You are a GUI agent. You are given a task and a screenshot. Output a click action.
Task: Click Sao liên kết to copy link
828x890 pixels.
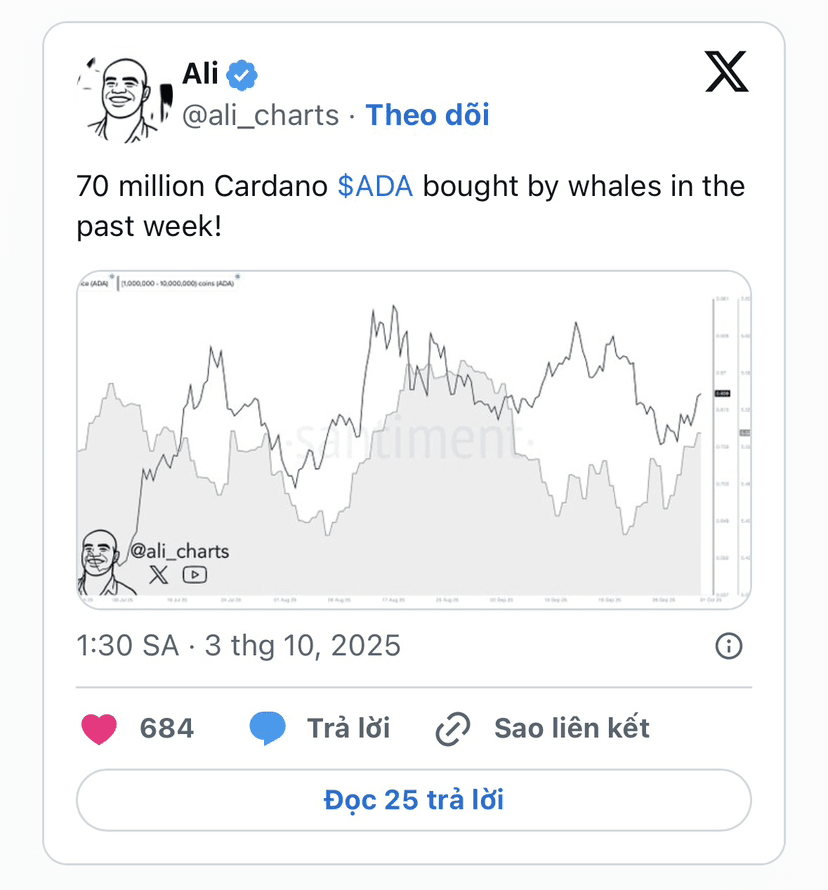pyautogui.click(x=571, y=729)
